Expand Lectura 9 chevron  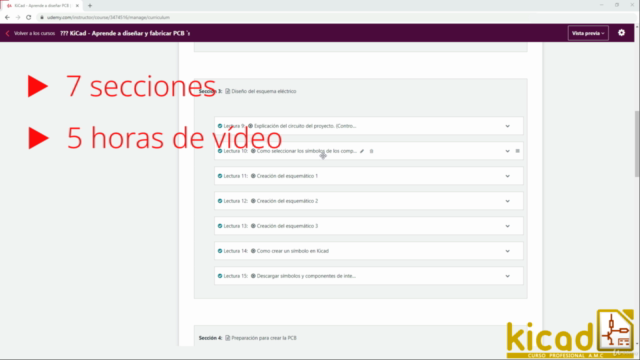pyautogui.click(x=507, y=126)
